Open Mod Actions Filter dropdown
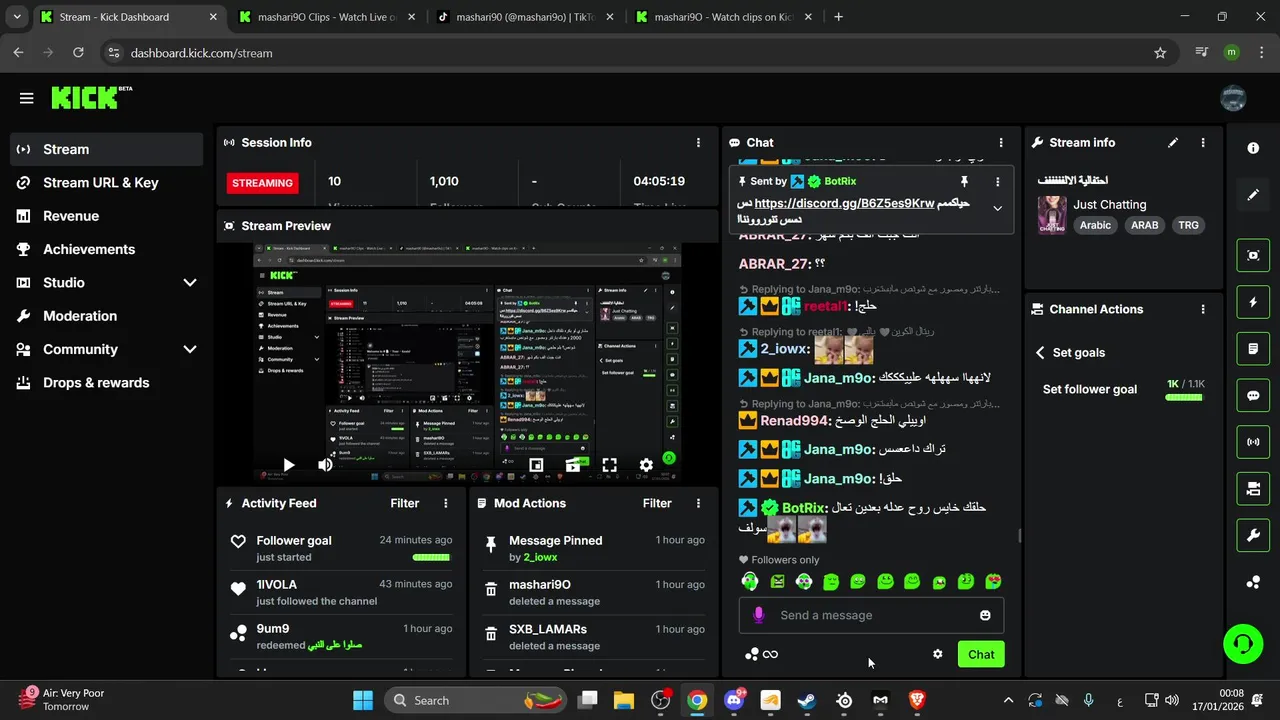 657,503
